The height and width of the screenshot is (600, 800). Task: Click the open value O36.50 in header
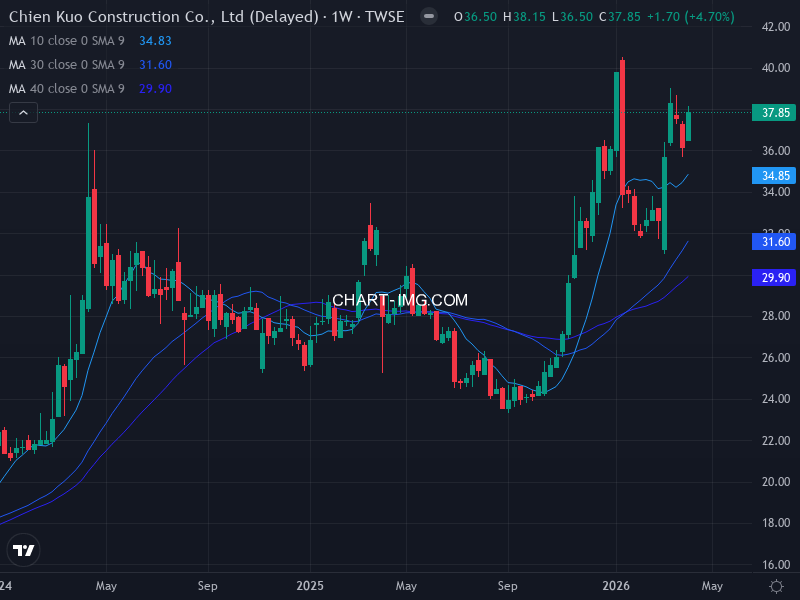pos(475,17)
